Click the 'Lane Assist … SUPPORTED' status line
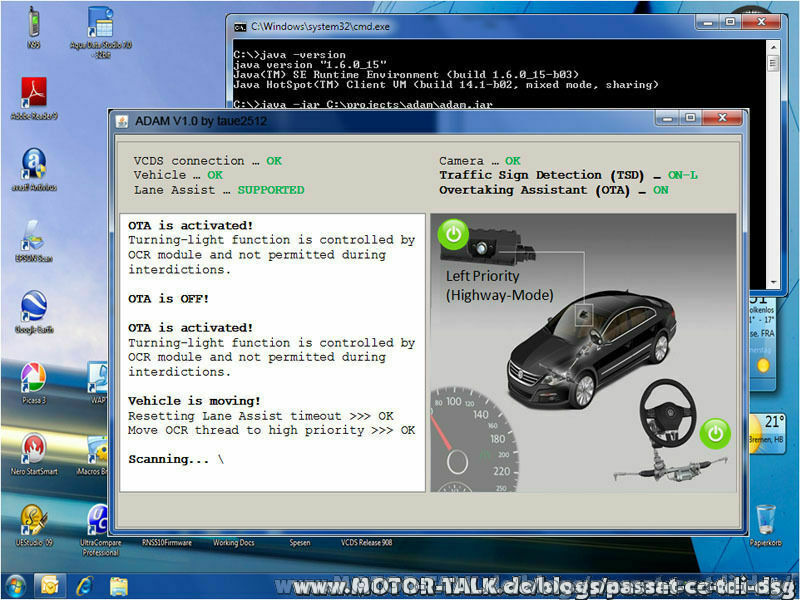Viewport: 800px width, 600px height. tap(219, 190)
